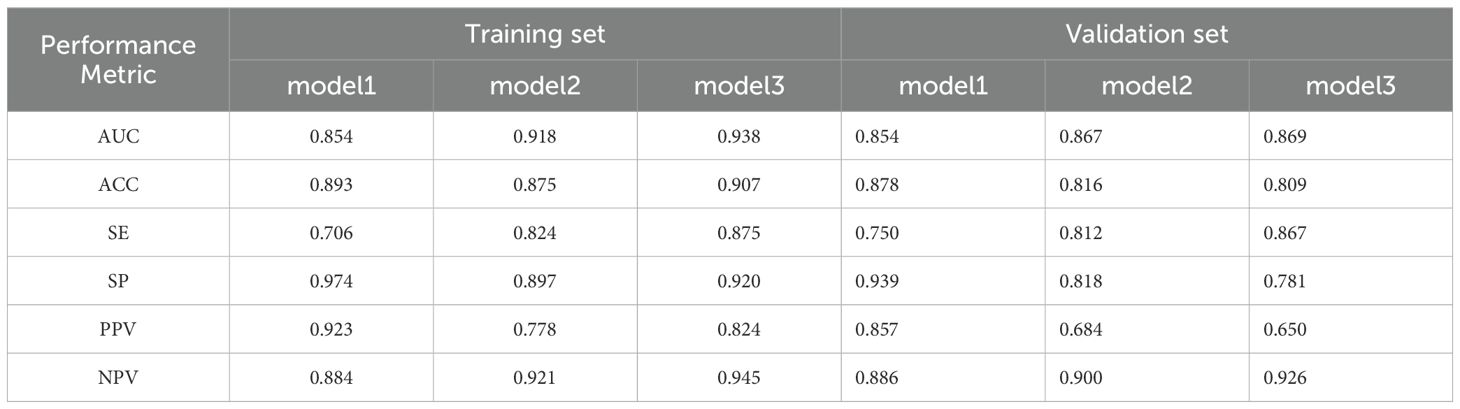The height and width of the screenshot is (409, 1460).
Task: Select the NPV row label
Action: coord(118,377)
